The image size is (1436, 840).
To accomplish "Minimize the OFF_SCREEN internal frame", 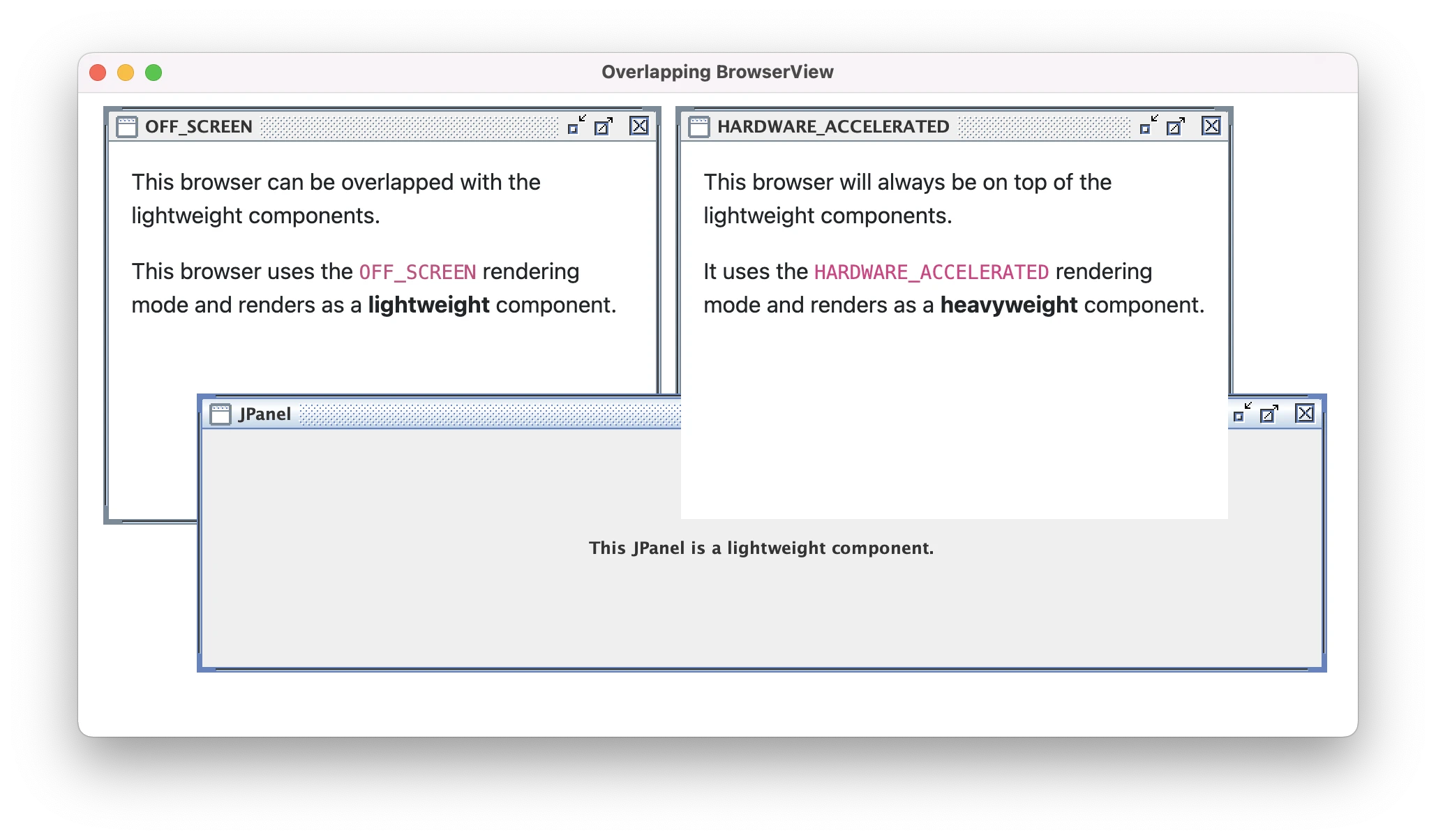I will click(575, 126).
